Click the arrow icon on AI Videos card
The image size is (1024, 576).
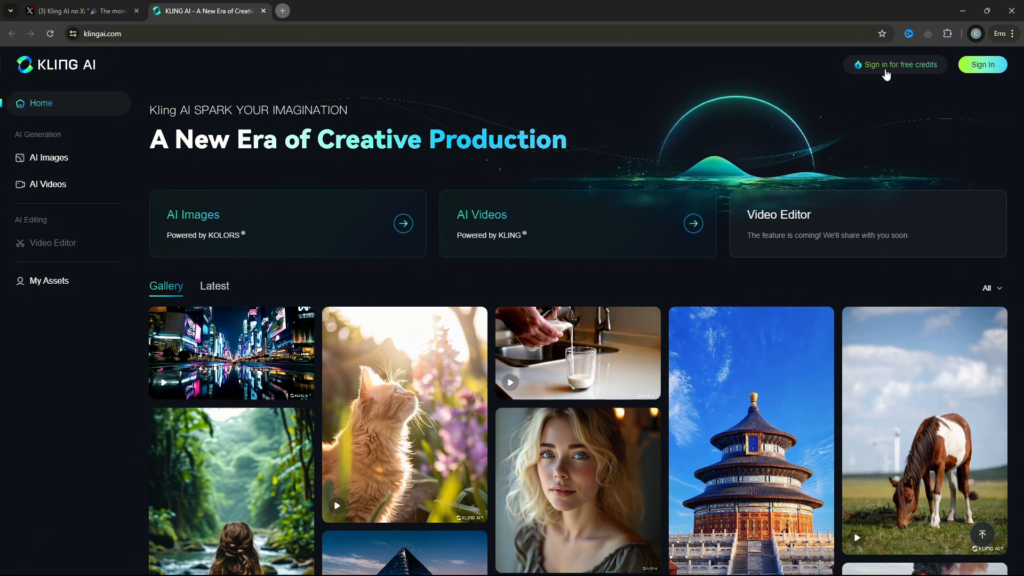coord(693,224)
